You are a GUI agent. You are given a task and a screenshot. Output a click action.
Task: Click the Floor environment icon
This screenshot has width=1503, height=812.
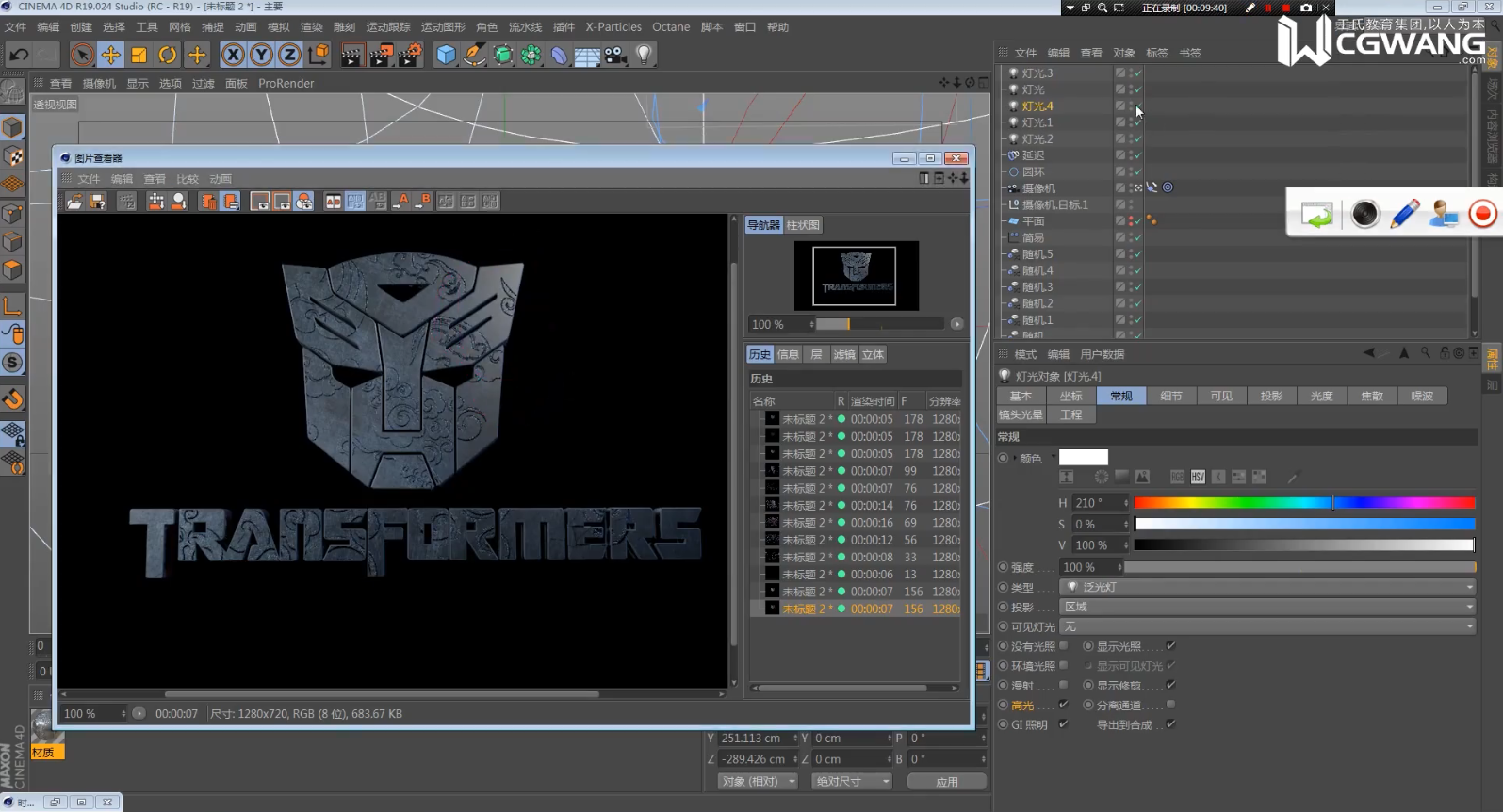[x=587, y=56]
